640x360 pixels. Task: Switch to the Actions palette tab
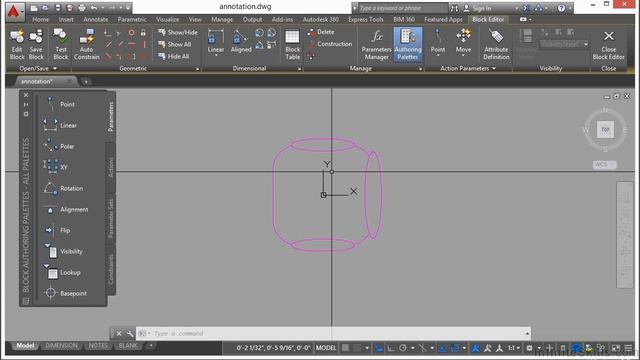111,167
